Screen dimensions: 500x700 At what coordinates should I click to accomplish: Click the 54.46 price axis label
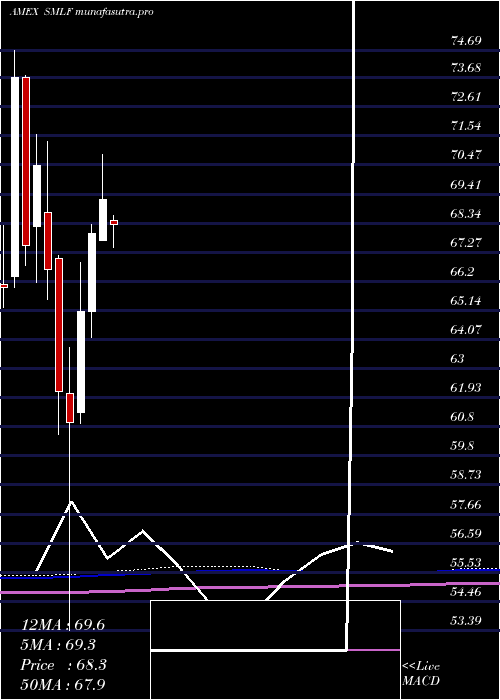[x=466, y=592]
